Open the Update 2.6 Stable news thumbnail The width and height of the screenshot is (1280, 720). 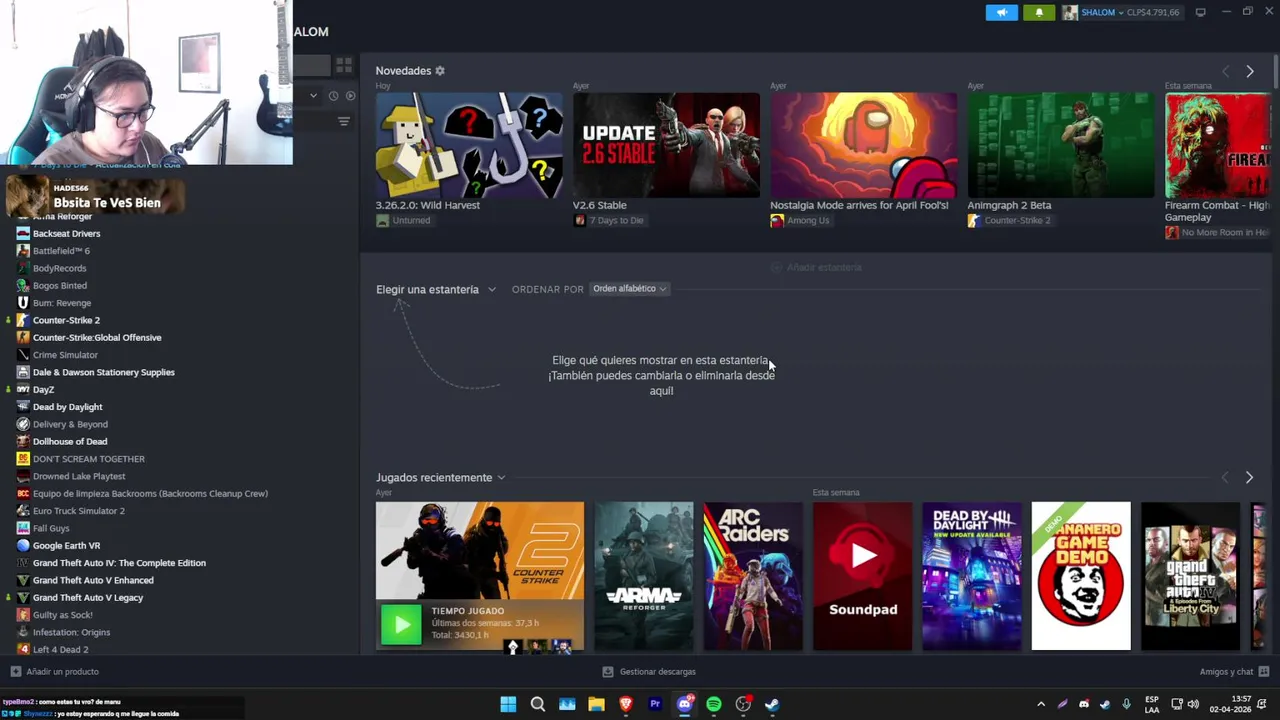point(666,145)
